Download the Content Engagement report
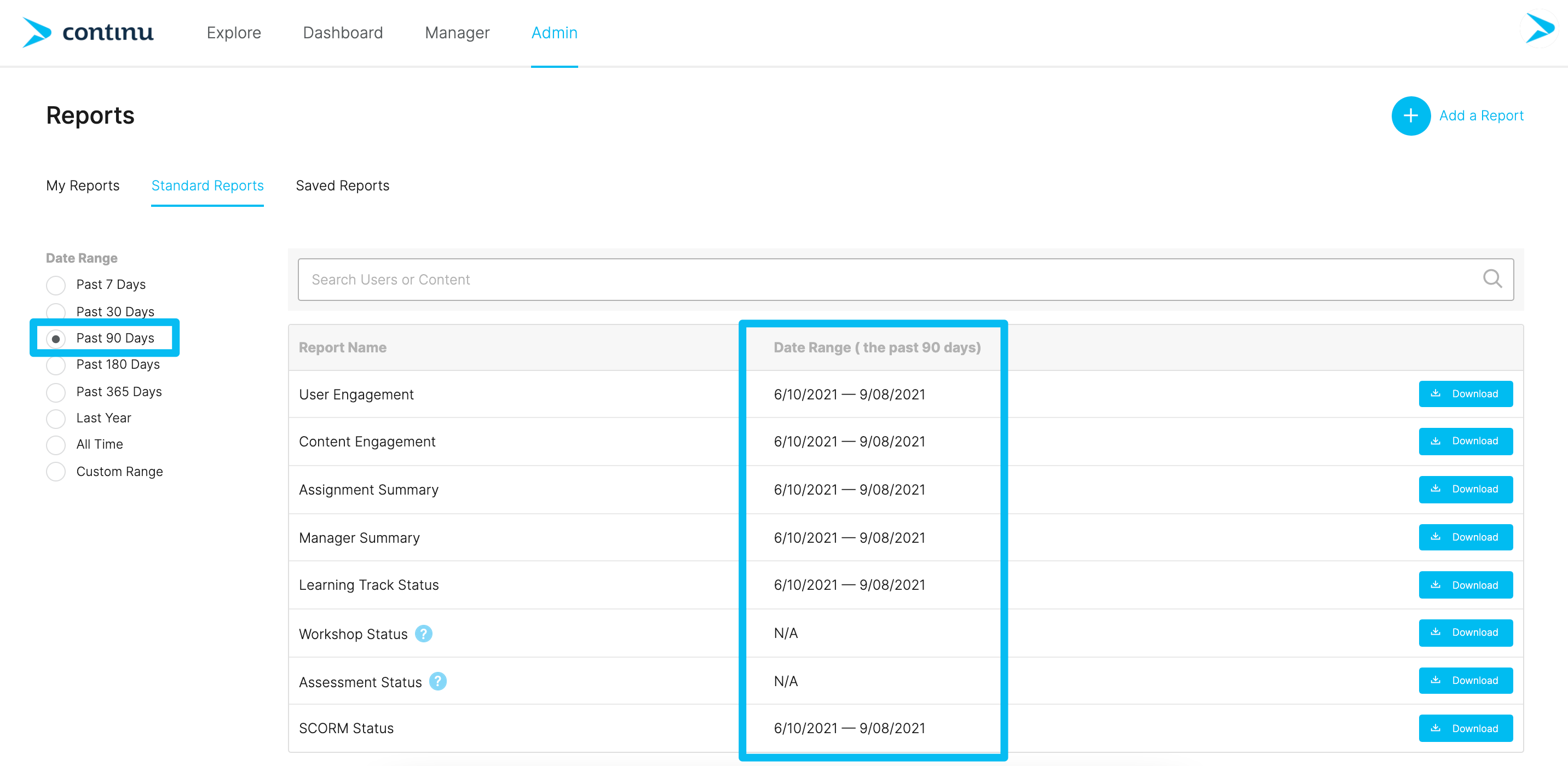This screenshot has height=766, width=1568. 1465,441
